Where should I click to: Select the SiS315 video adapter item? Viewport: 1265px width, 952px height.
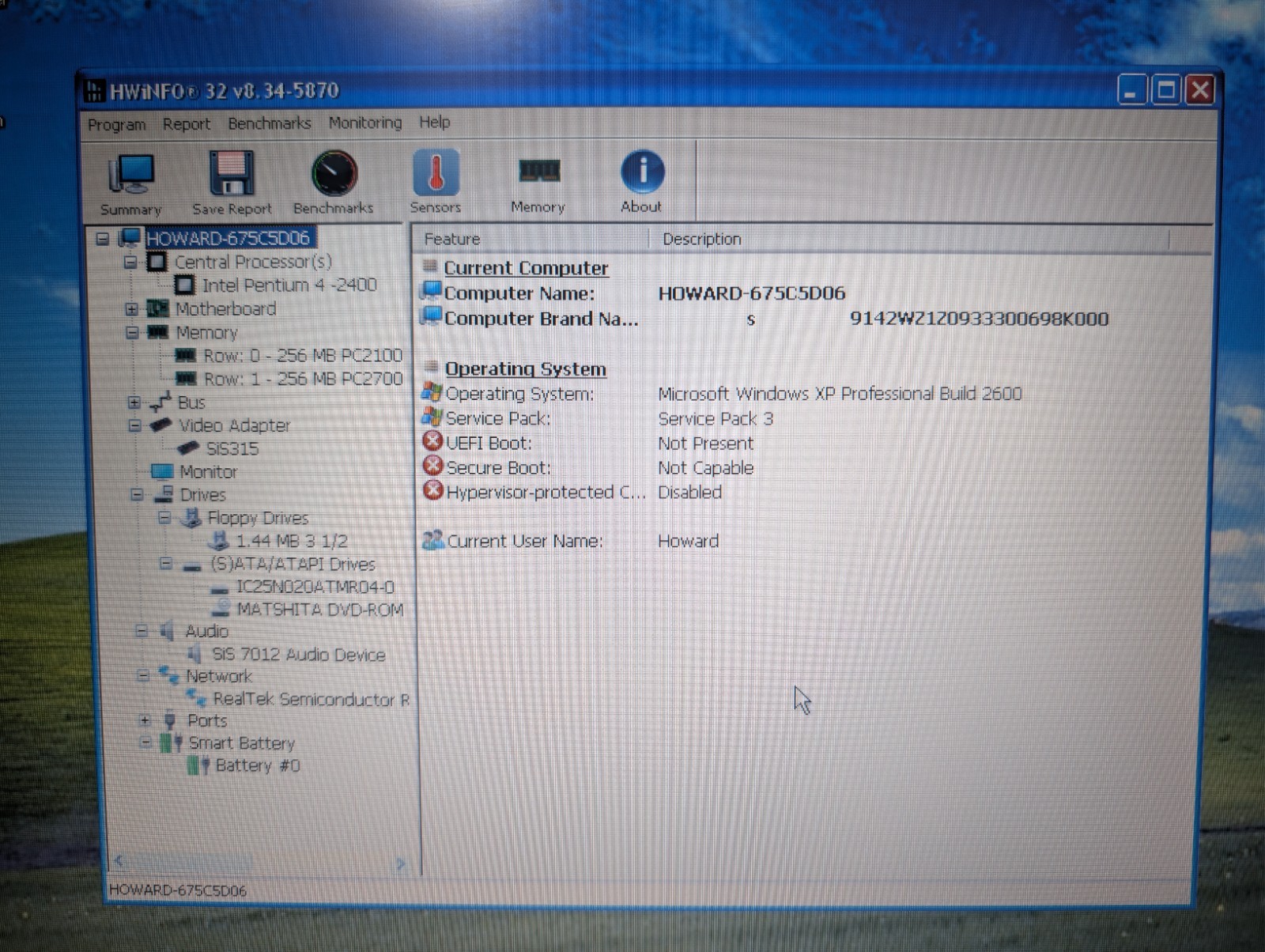232,448
